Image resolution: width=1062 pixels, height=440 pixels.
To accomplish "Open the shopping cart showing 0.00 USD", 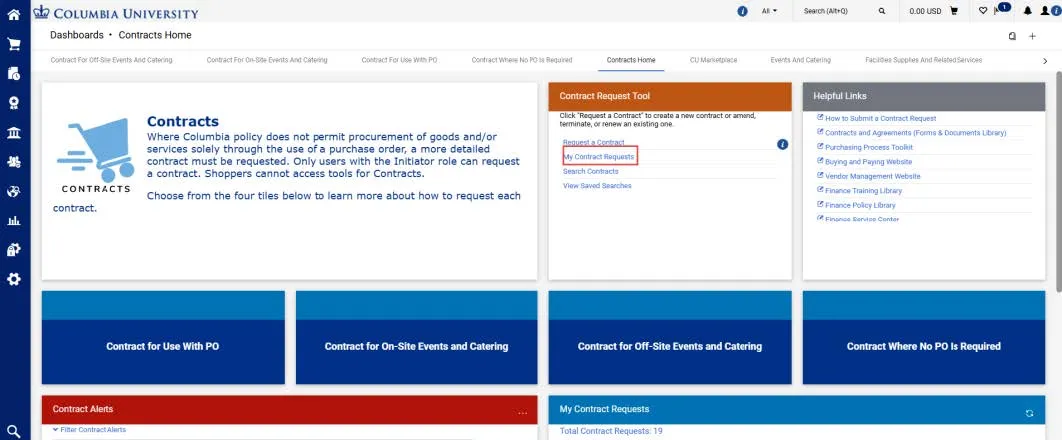I will click(x=954, y=11).
